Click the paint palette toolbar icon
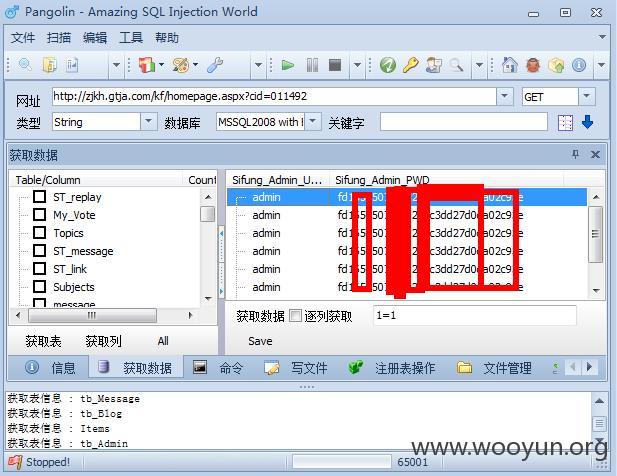 pyautogui.click(x=181, y=65)
